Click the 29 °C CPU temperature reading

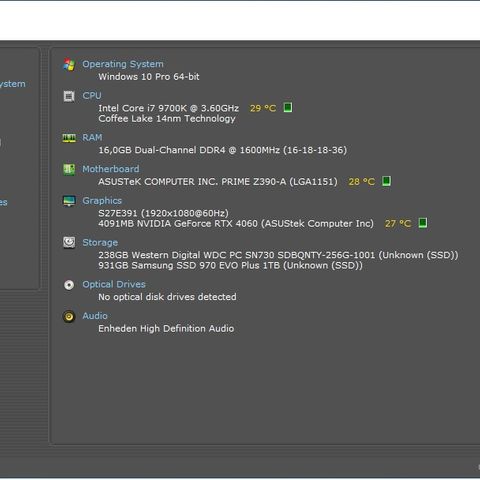tap(263, 108)
